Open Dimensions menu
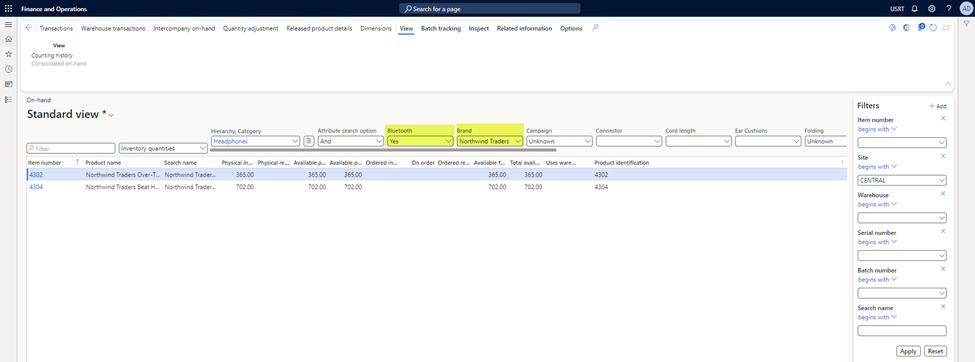 pyautogui.click(x=376, y=29)
